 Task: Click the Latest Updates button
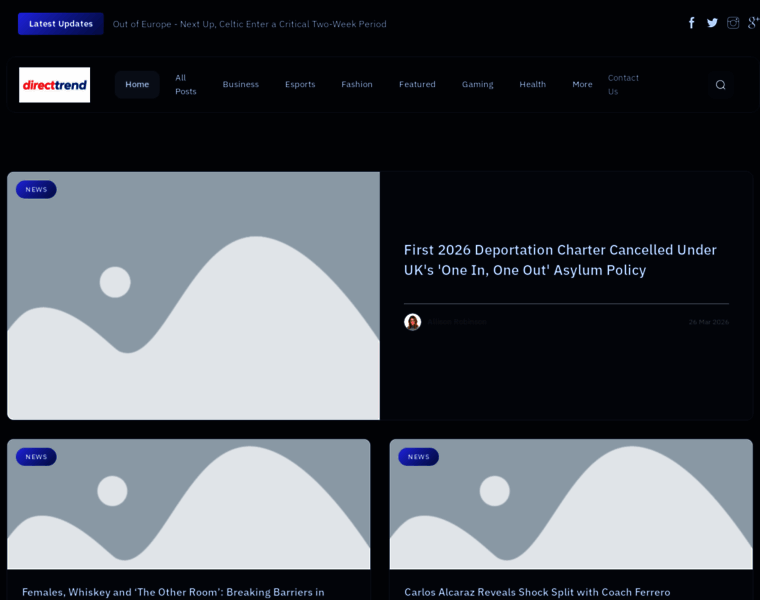click(61, 24)
